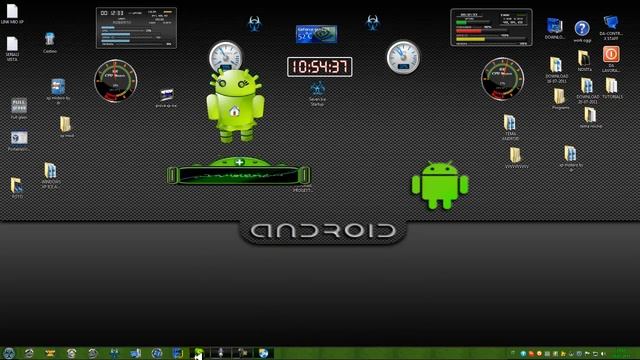
Task: Click the volume speaker icon in system tray
Action: click(603, 353)
